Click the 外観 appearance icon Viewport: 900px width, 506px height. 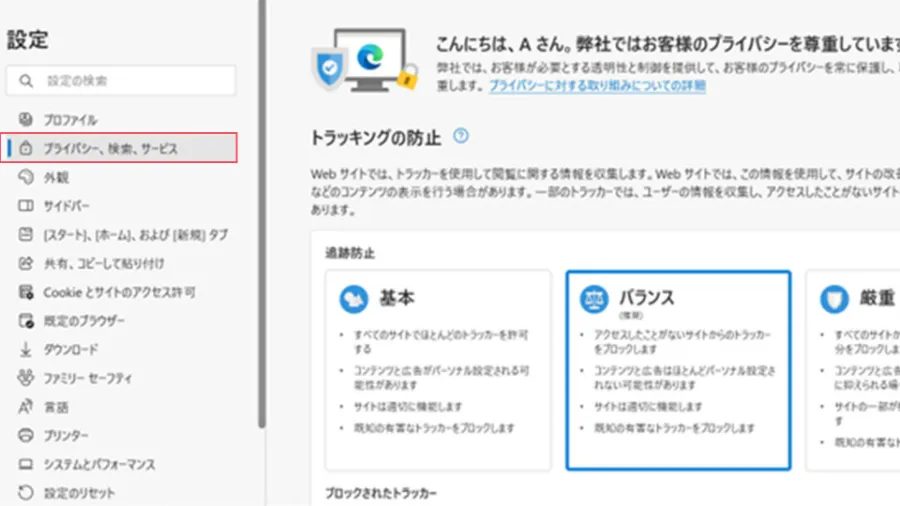click(26, 177)
